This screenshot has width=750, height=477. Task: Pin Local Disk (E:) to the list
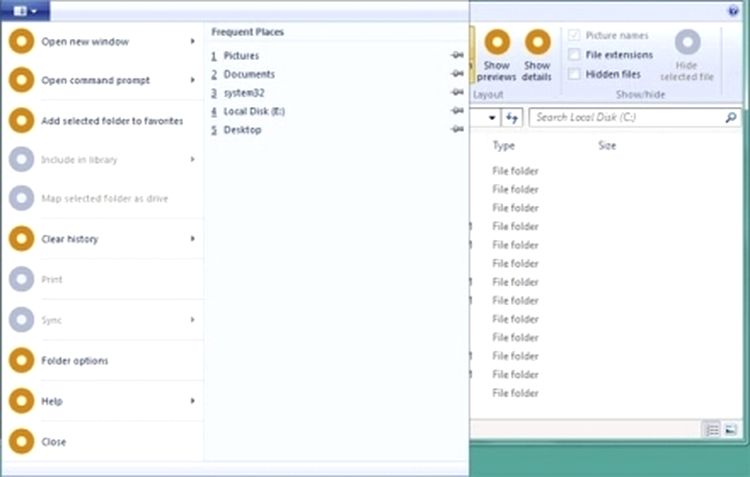point(457,111)
